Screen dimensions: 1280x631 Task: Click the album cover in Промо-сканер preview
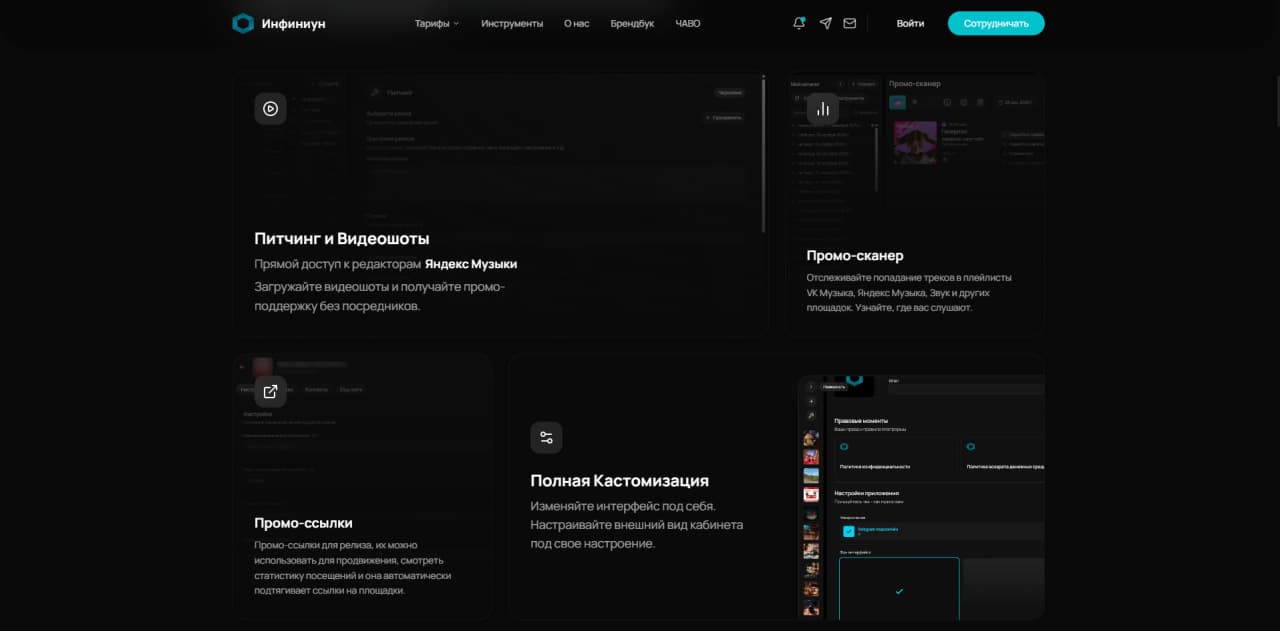pyautogui.click(x=915, y=143)
